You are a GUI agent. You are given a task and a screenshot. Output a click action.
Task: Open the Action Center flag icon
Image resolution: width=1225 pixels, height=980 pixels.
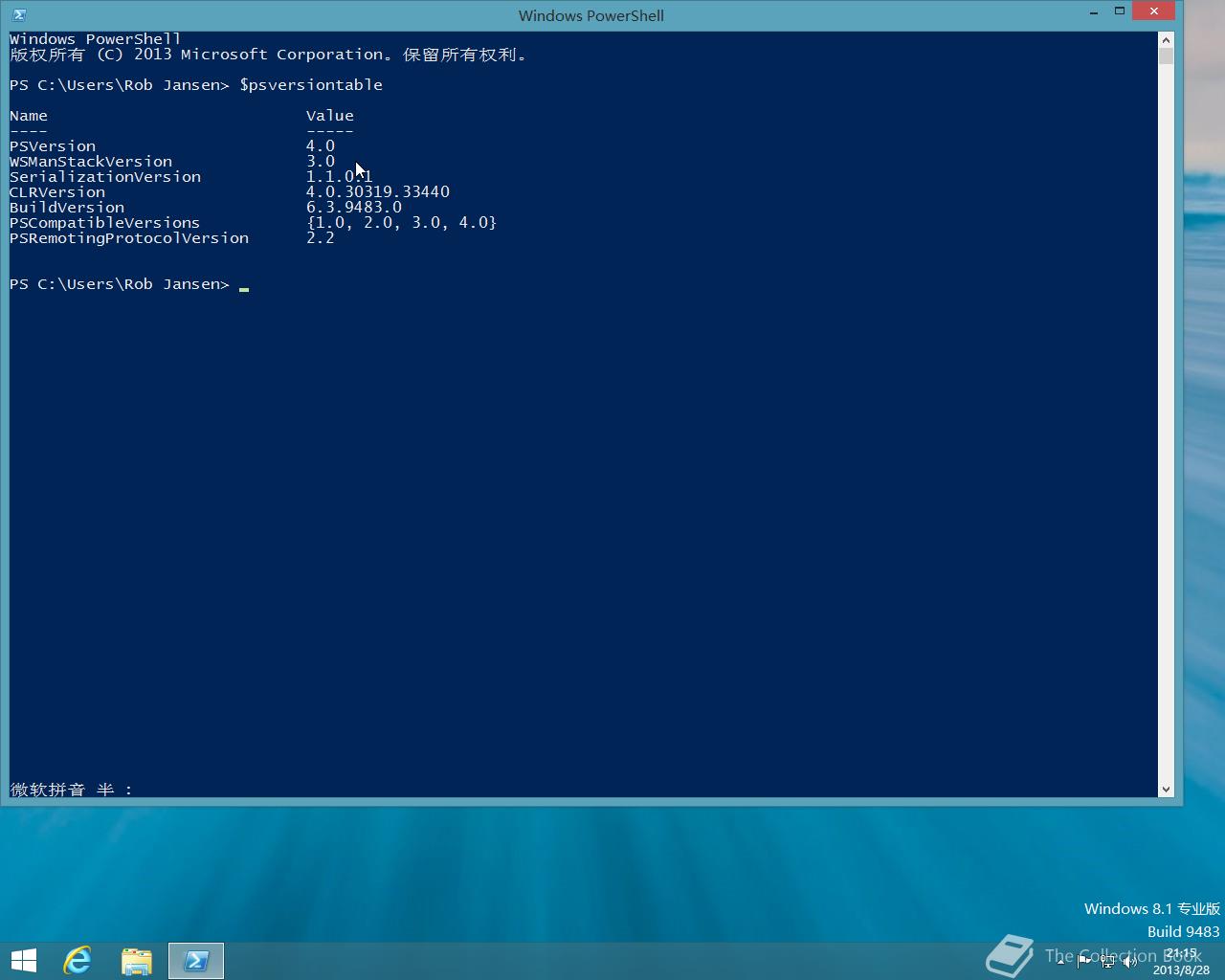tap(1083, 962)
